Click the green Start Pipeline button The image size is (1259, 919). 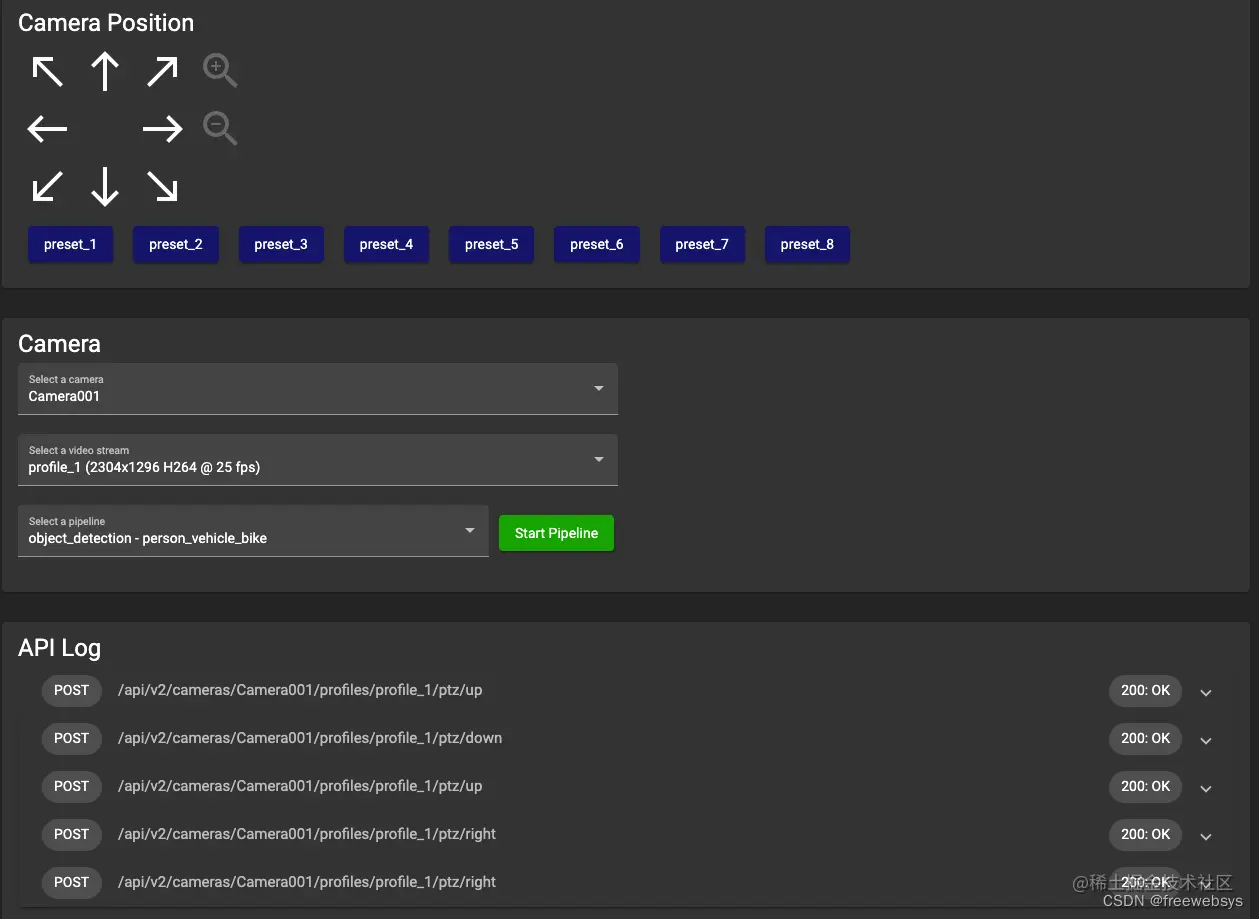(556, 533)
